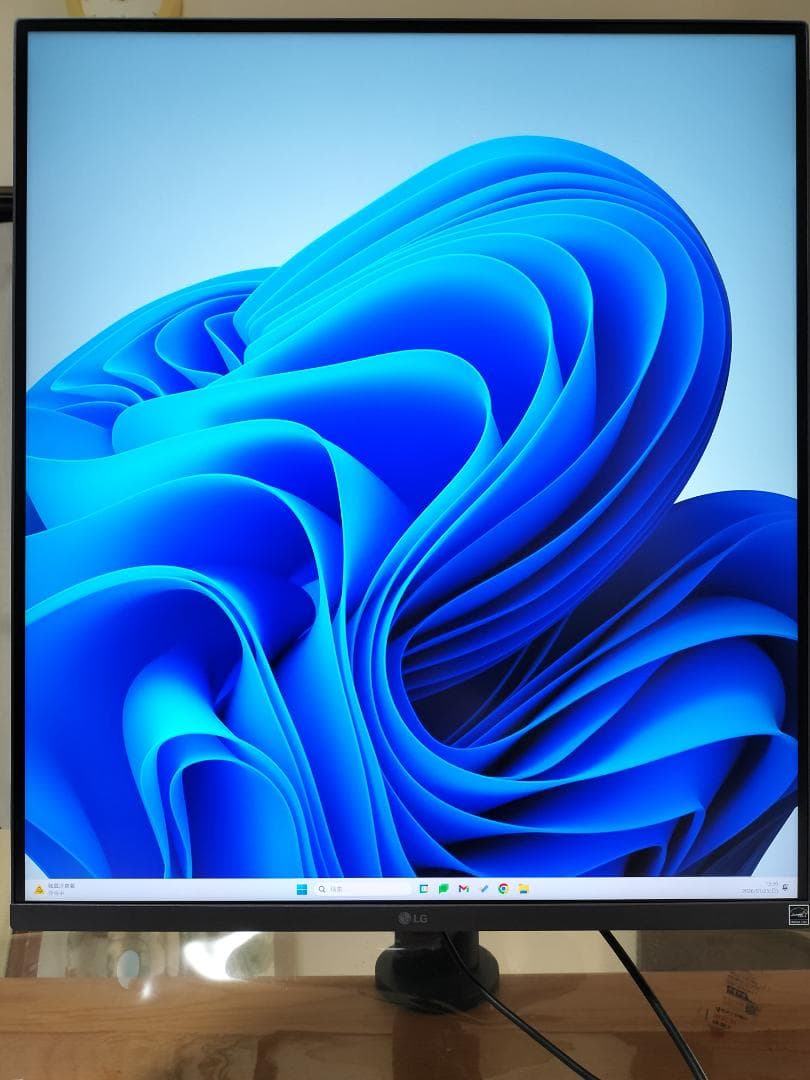Click the taskbar clock time
This screenshot has width=810, height=1080.
pyautogui.click(x=771, y=884)
